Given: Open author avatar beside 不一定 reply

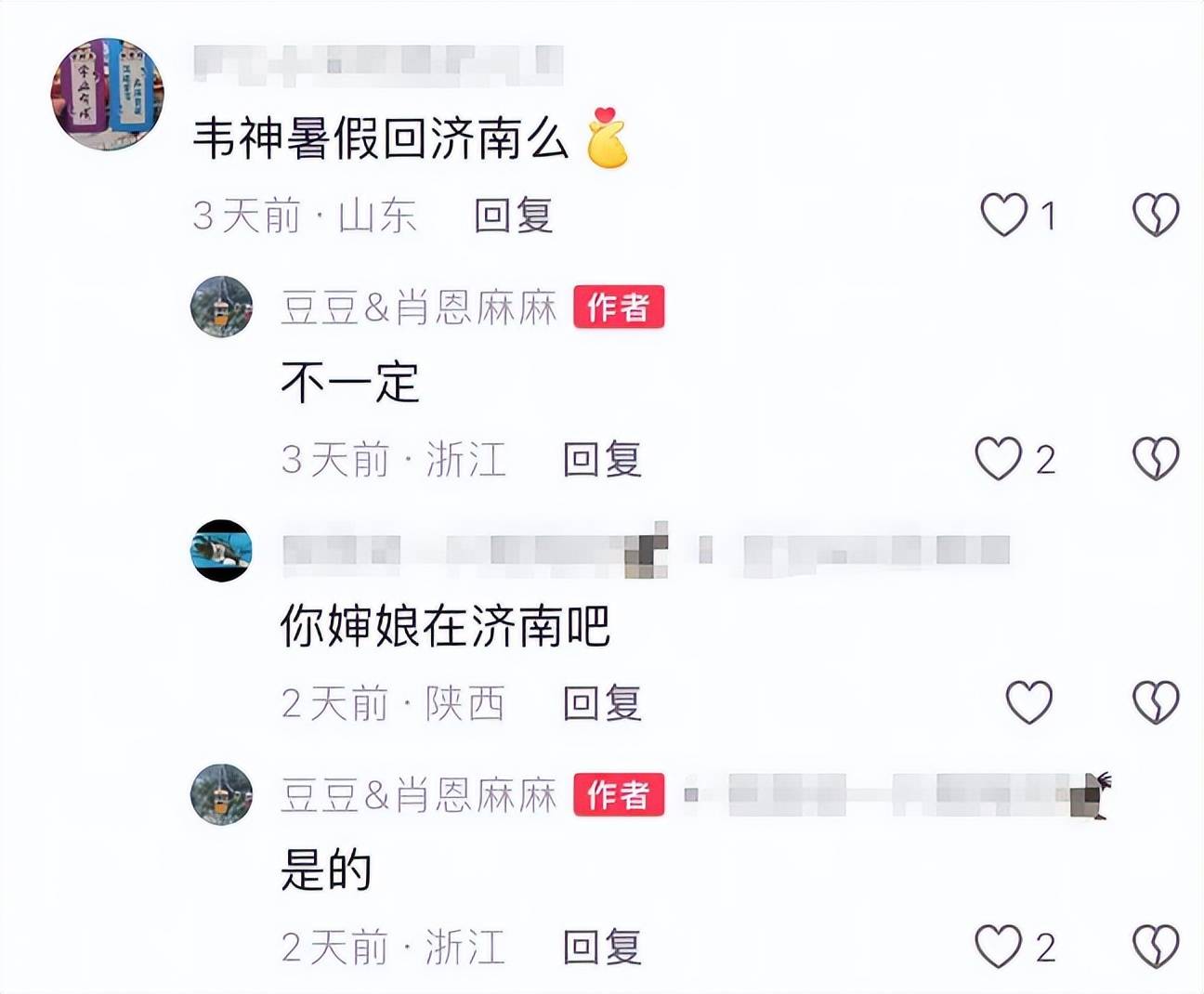Looking at the screenshot, I should click(221, 307).
